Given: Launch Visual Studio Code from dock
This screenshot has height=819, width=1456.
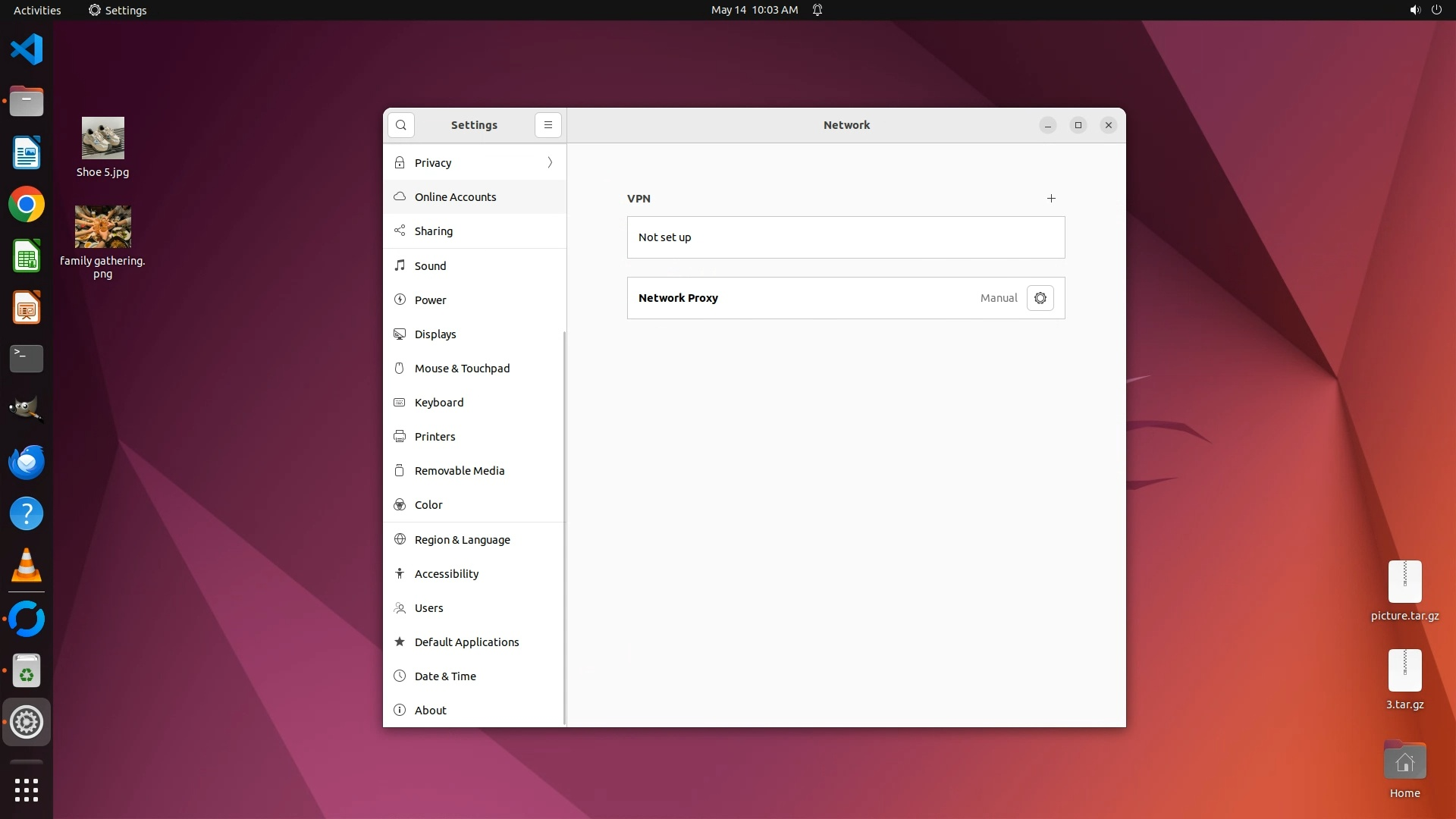Looking at the screenshot, I should pyautogui.click(x=27, y=50).
